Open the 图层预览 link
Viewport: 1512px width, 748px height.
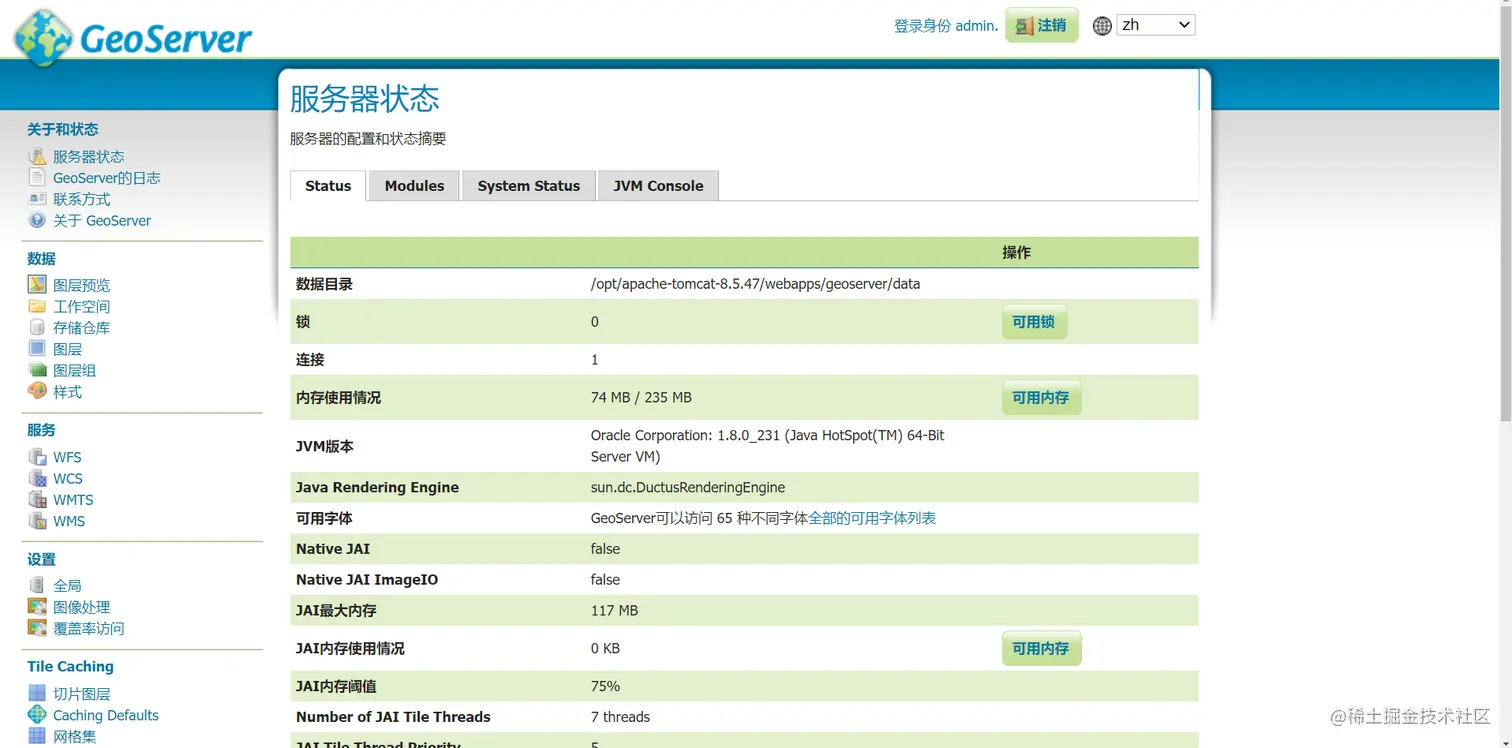click(82, 285)
